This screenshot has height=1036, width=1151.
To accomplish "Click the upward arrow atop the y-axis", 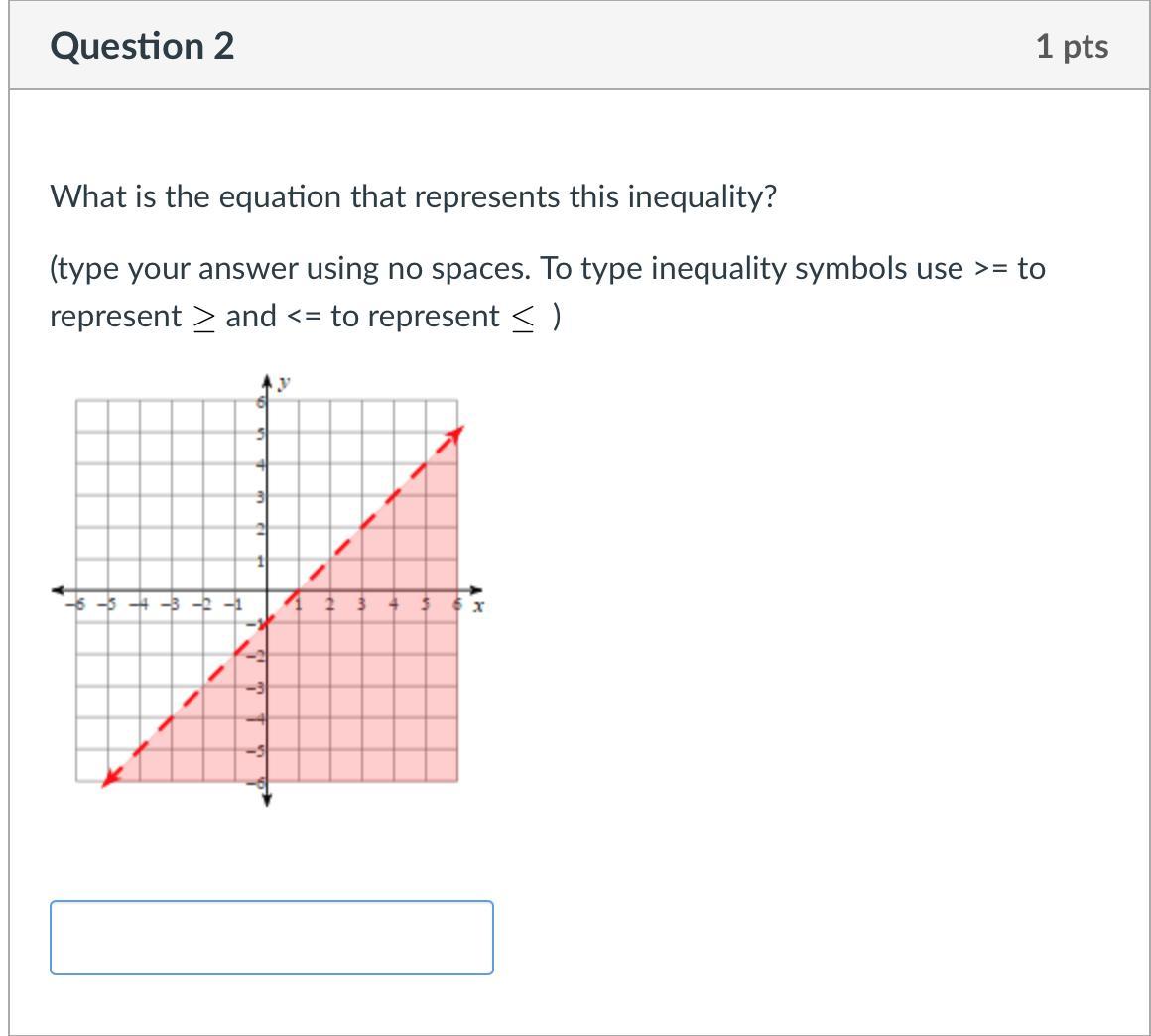I will pos(266,381).
